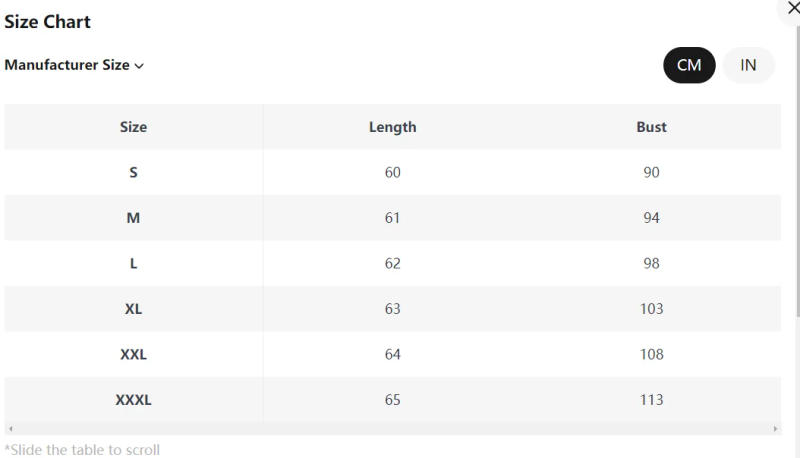This screenshot has height=458, width=800.
Task: Click the length value 62
Action: [x=392, y=264]
